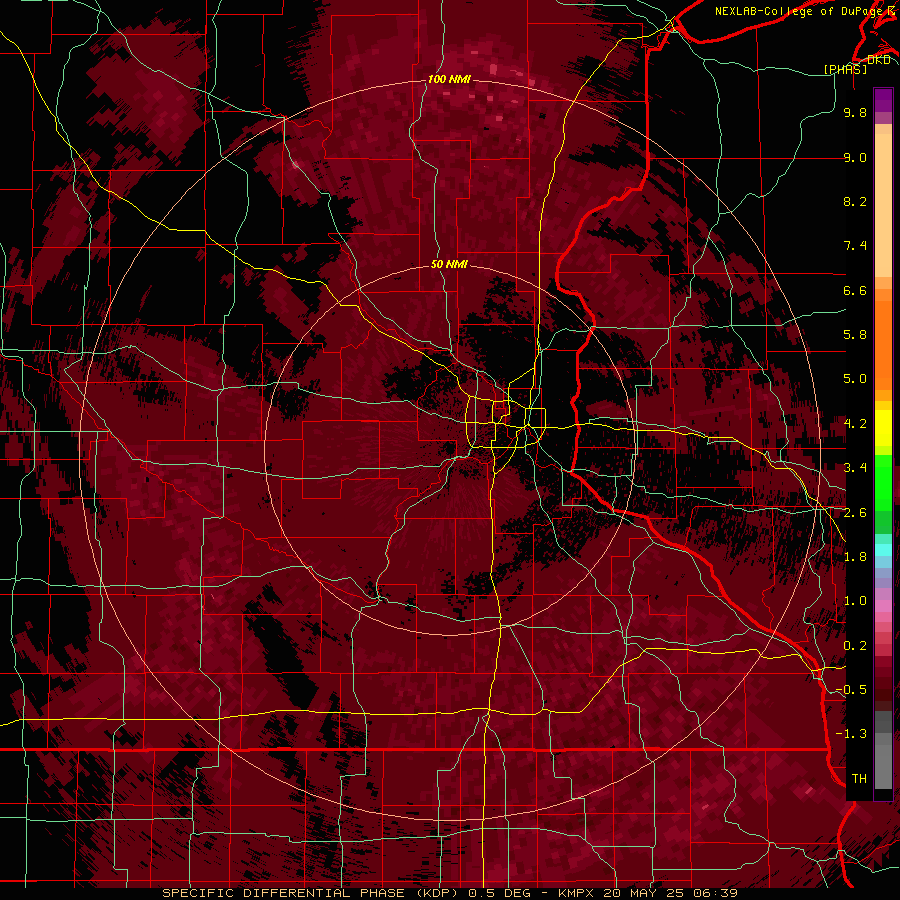Viewport: 900px width, 900px height.
Task: Click the 4.2 scale value
Action: pyautogui.click(x=855, y=424)
